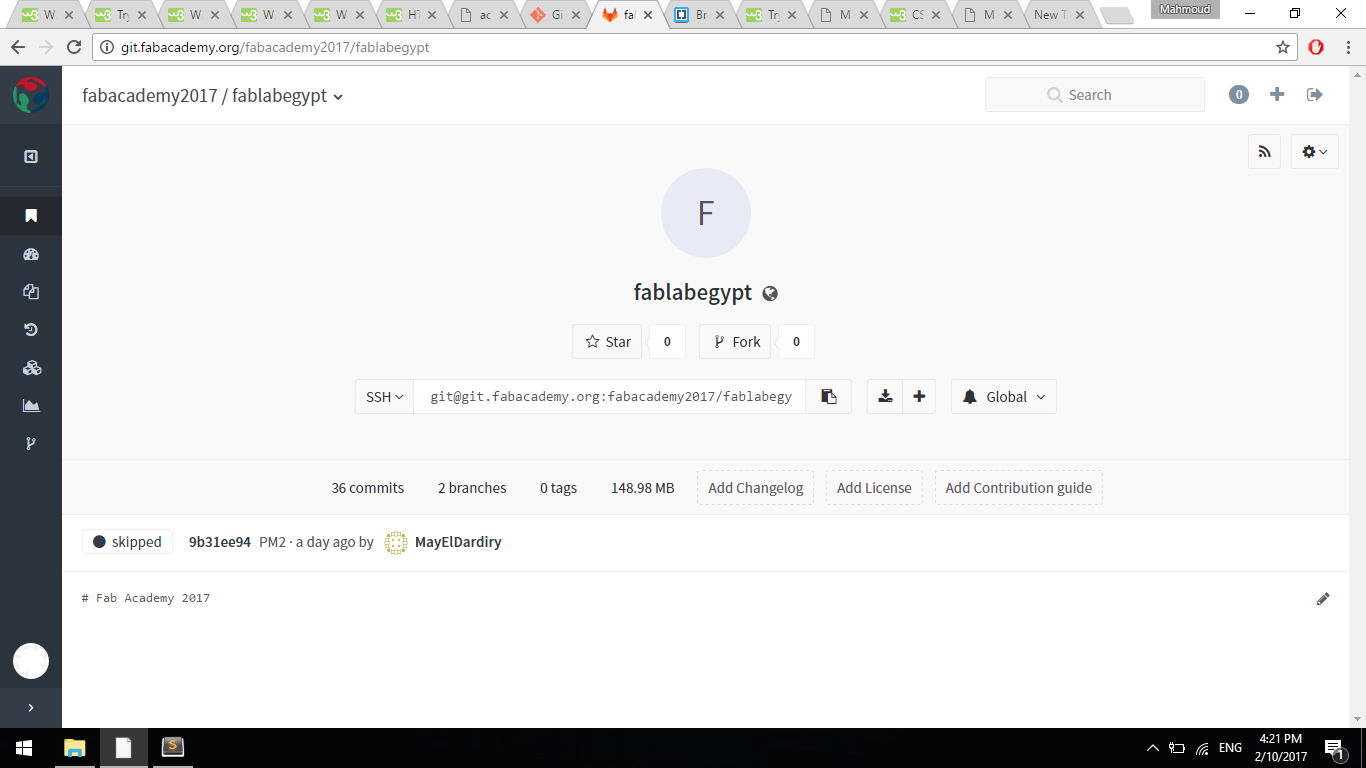
Task: Open the fablabegypt project title dropdown arrow
Action: [x=338, y=97]
